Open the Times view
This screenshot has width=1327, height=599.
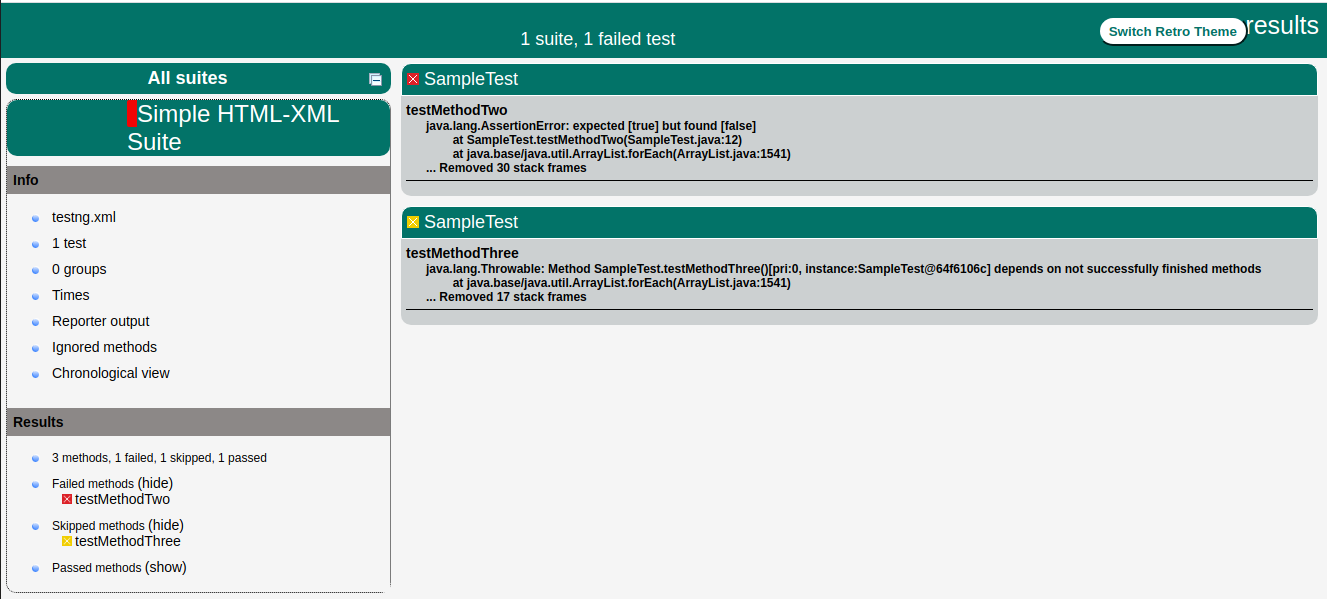pos(70,295)
